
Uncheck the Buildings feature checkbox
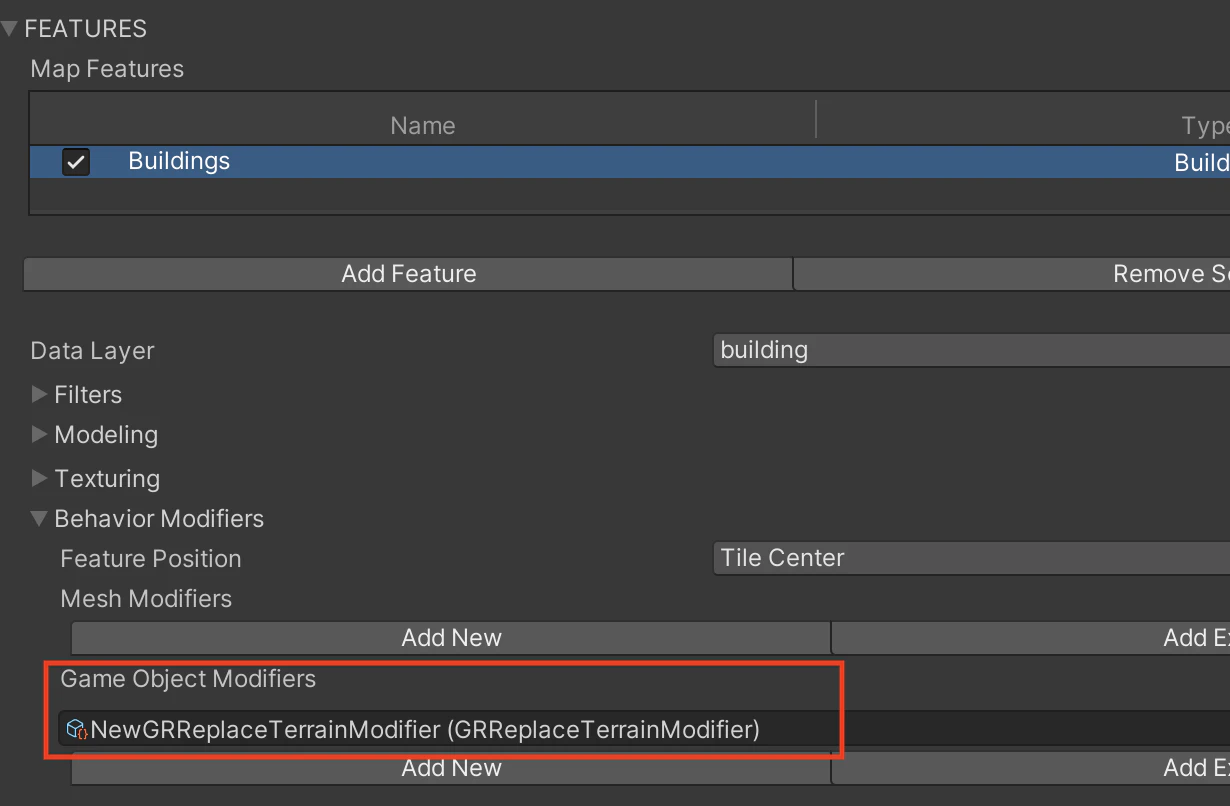coord(76,162)
